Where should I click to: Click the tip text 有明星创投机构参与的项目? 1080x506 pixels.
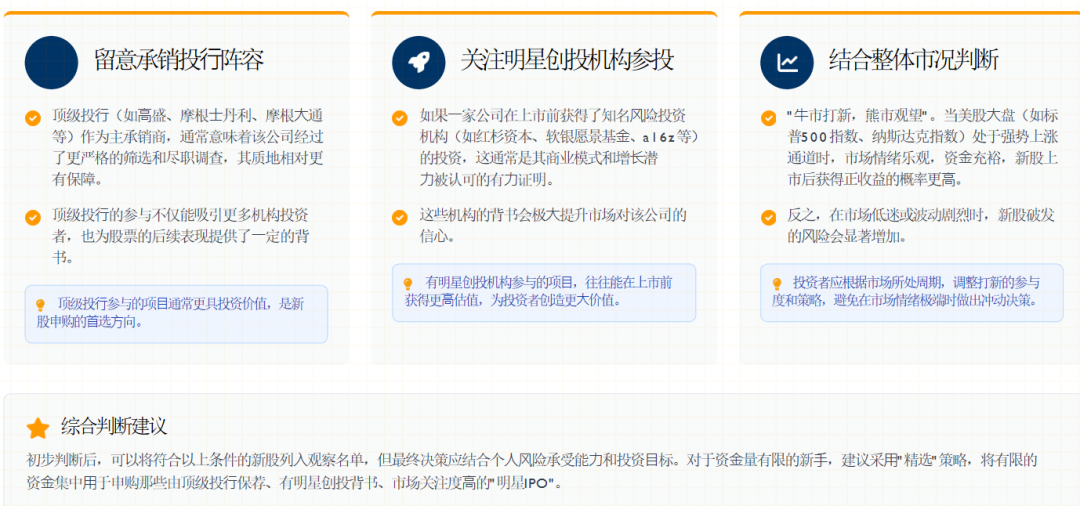point(539,291)
